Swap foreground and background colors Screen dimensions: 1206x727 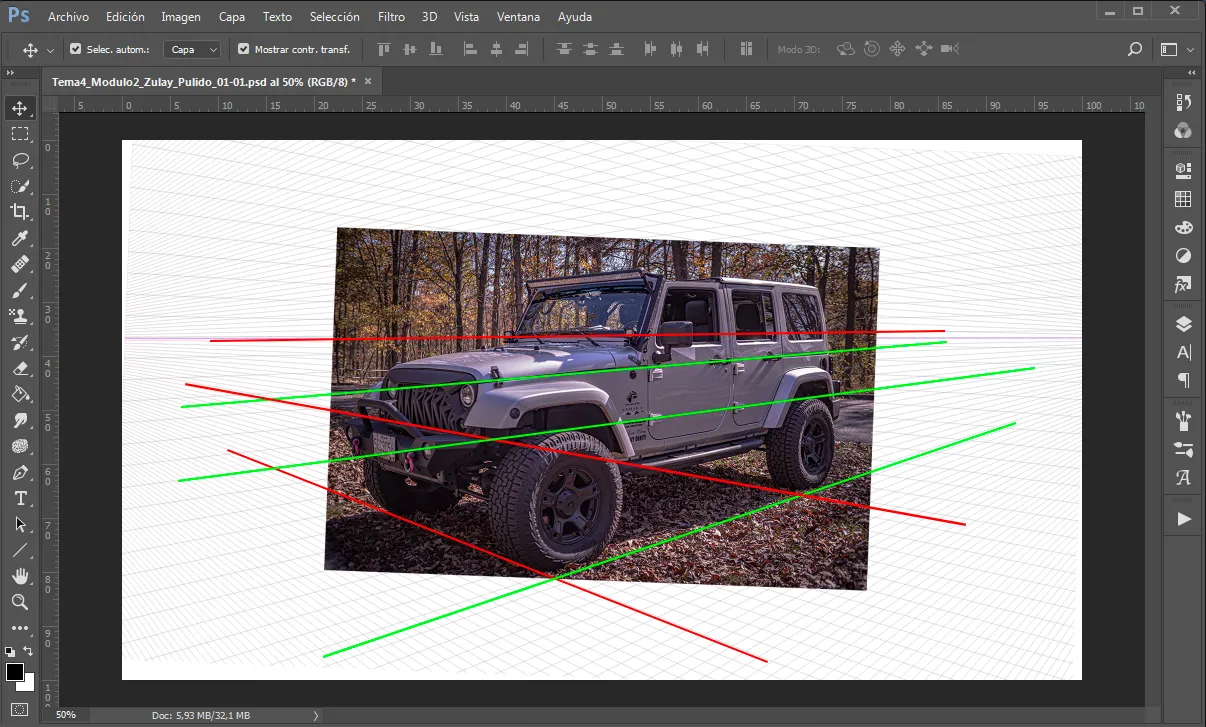coord(28,651)
